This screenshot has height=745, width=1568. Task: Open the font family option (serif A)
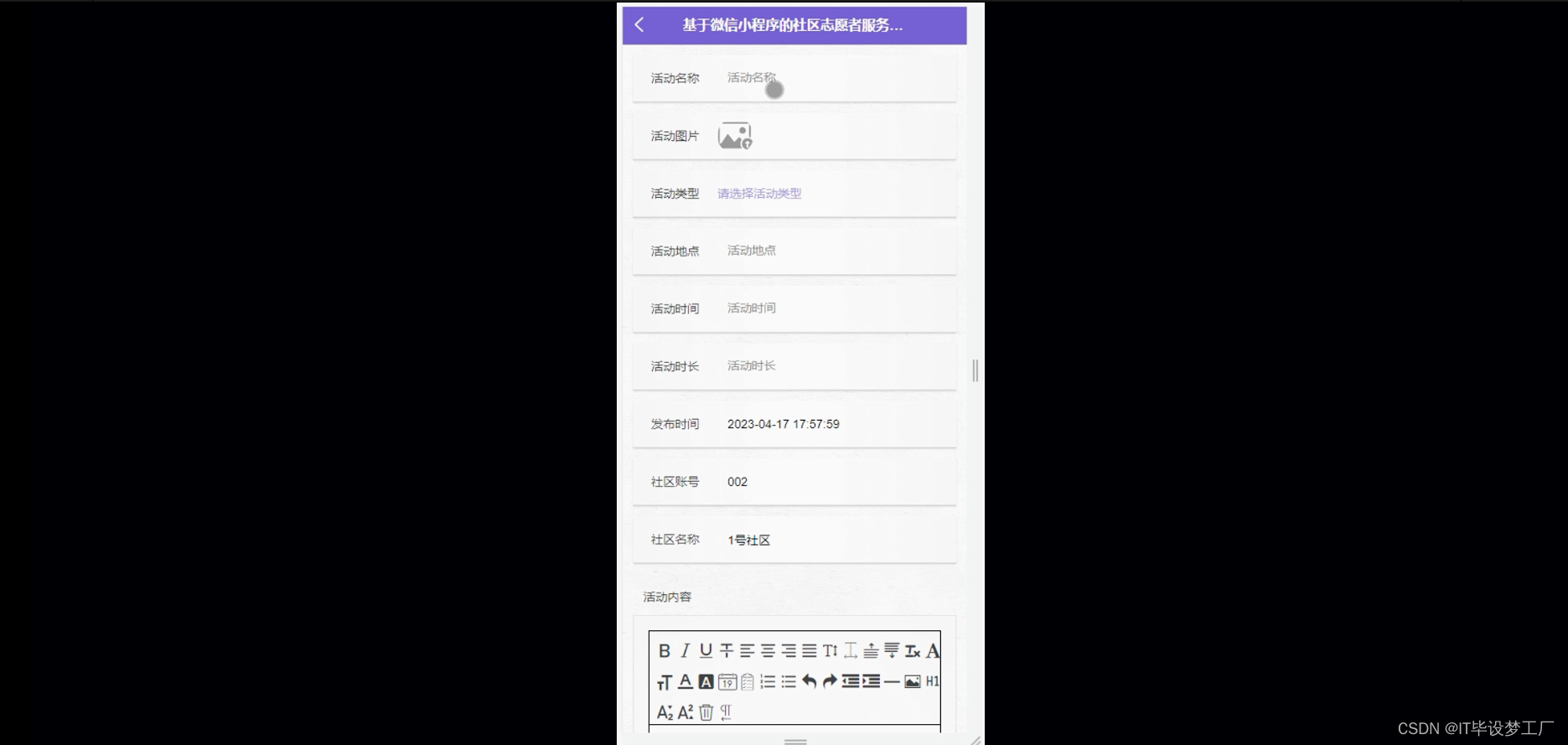[933, 650]
